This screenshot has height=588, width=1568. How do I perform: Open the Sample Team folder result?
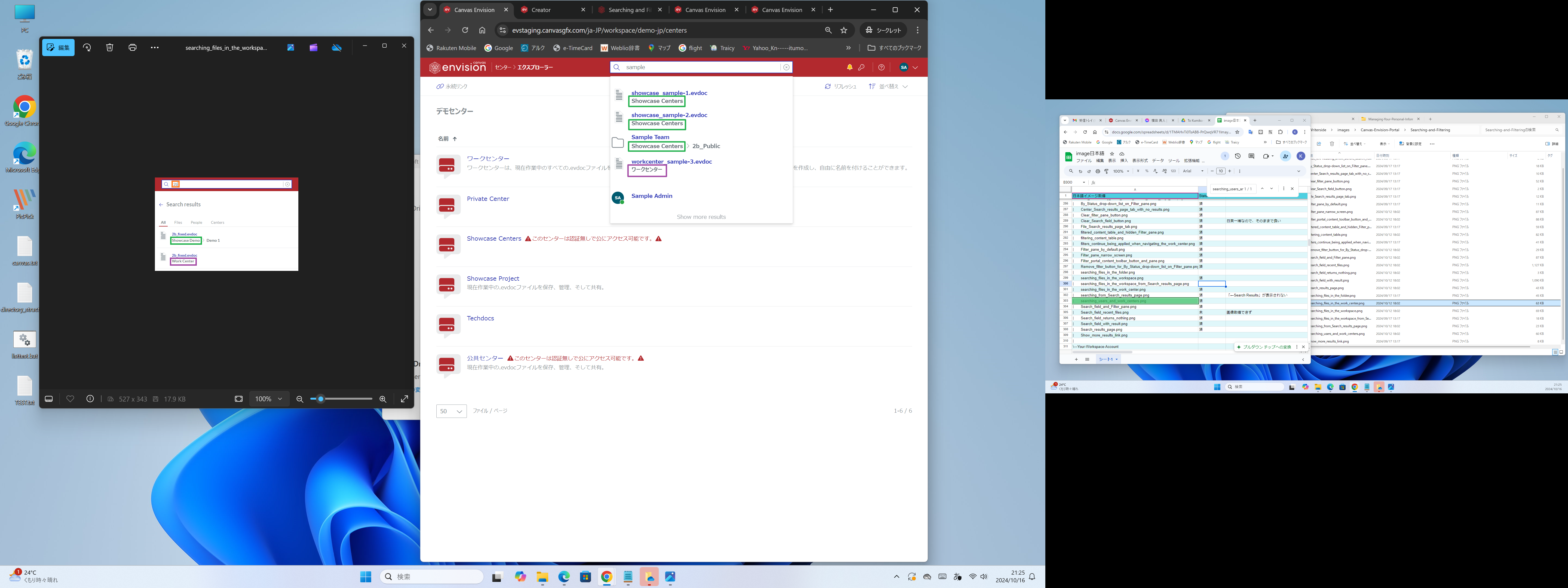(650, 137)
